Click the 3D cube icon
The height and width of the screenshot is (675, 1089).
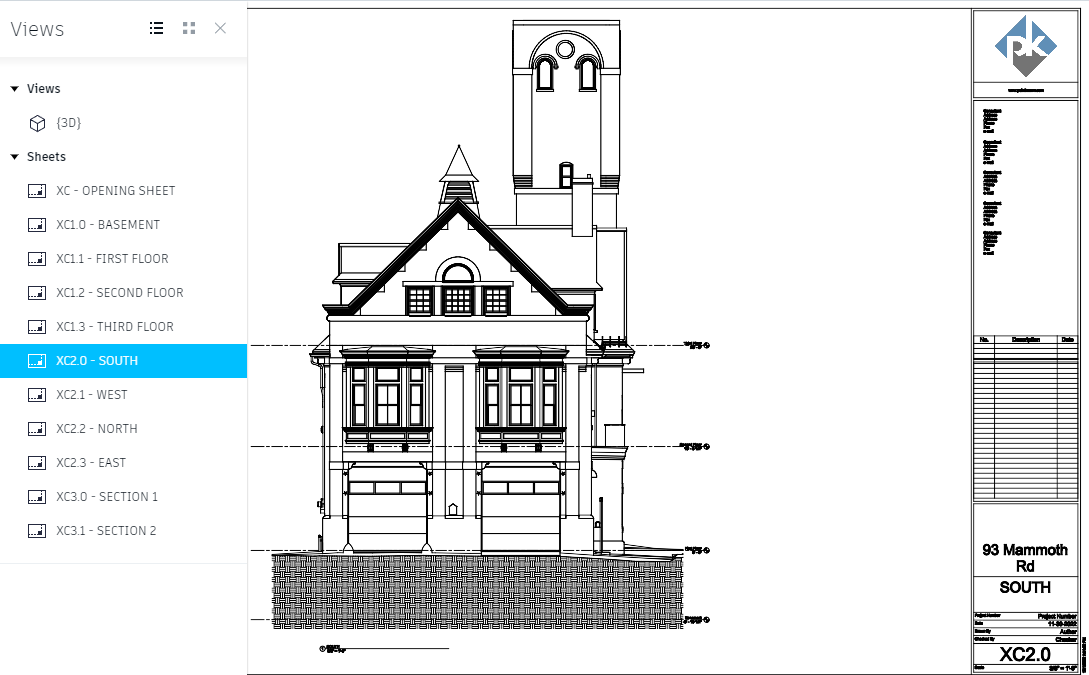[x=37, y=123]
